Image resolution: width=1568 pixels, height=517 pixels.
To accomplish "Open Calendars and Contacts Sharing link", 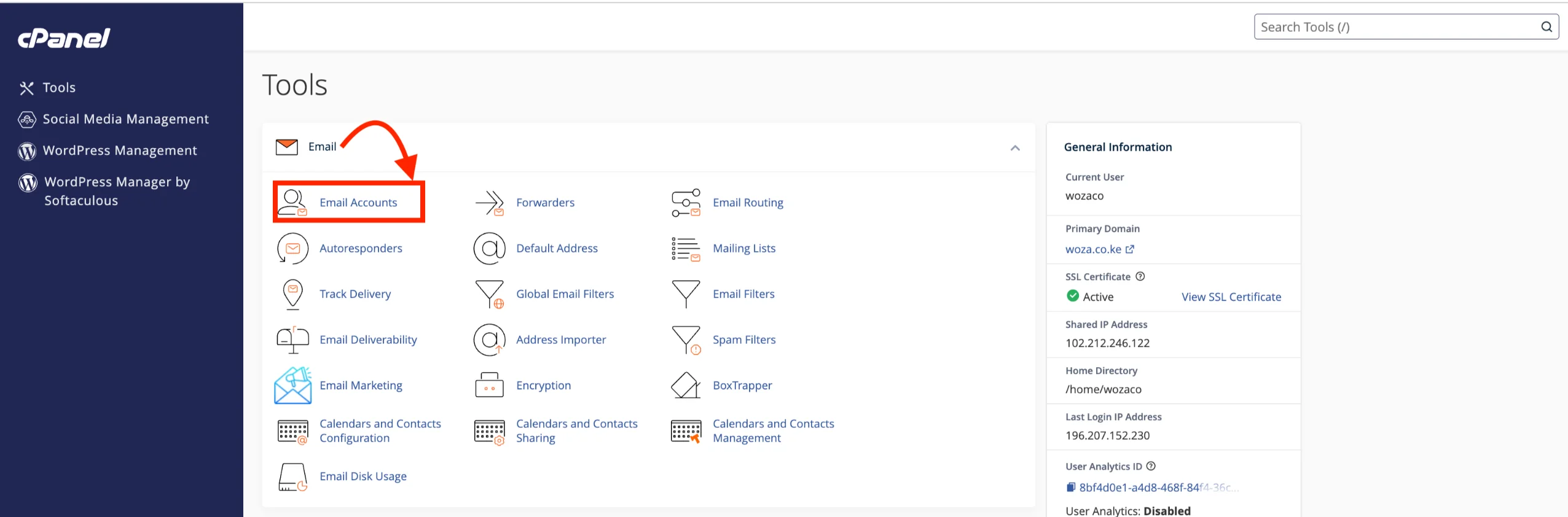I will tap(577, 431).
